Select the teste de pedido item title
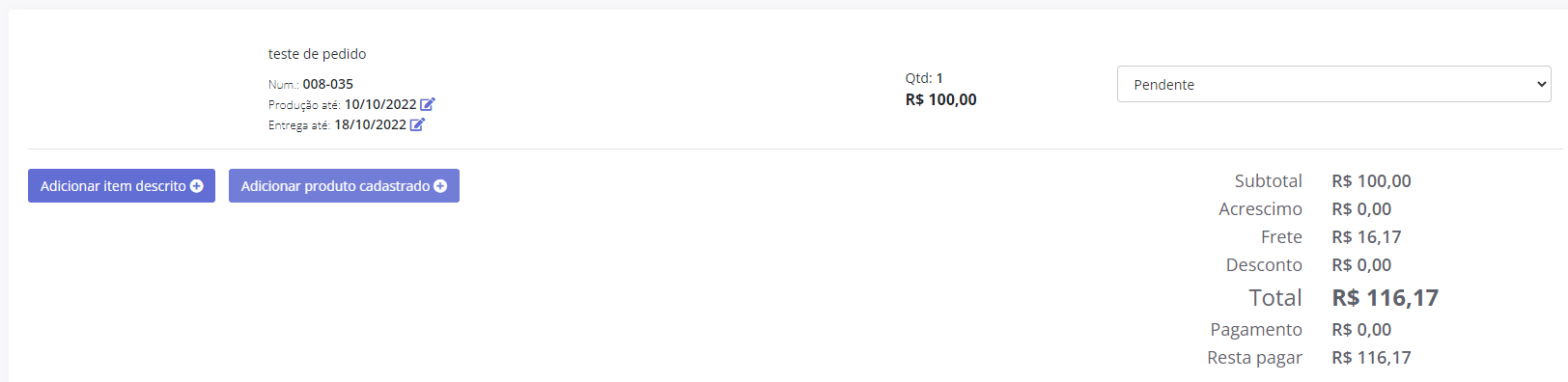Screen dimensions: 1568x382 (x=317, y=54)
